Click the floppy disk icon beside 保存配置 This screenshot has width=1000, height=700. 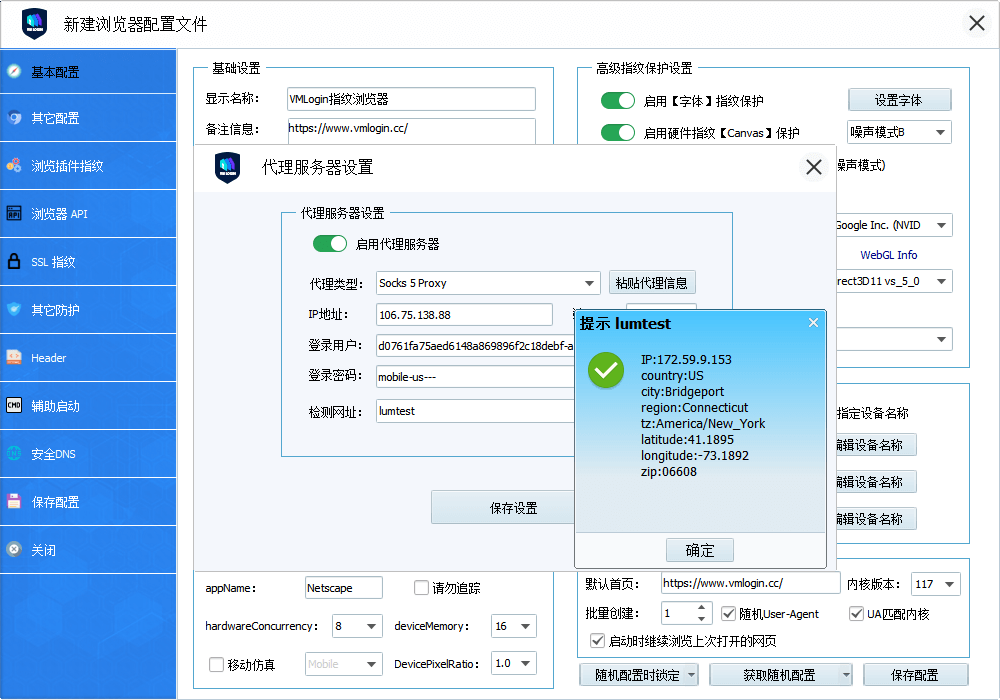(x=14, y=502)
